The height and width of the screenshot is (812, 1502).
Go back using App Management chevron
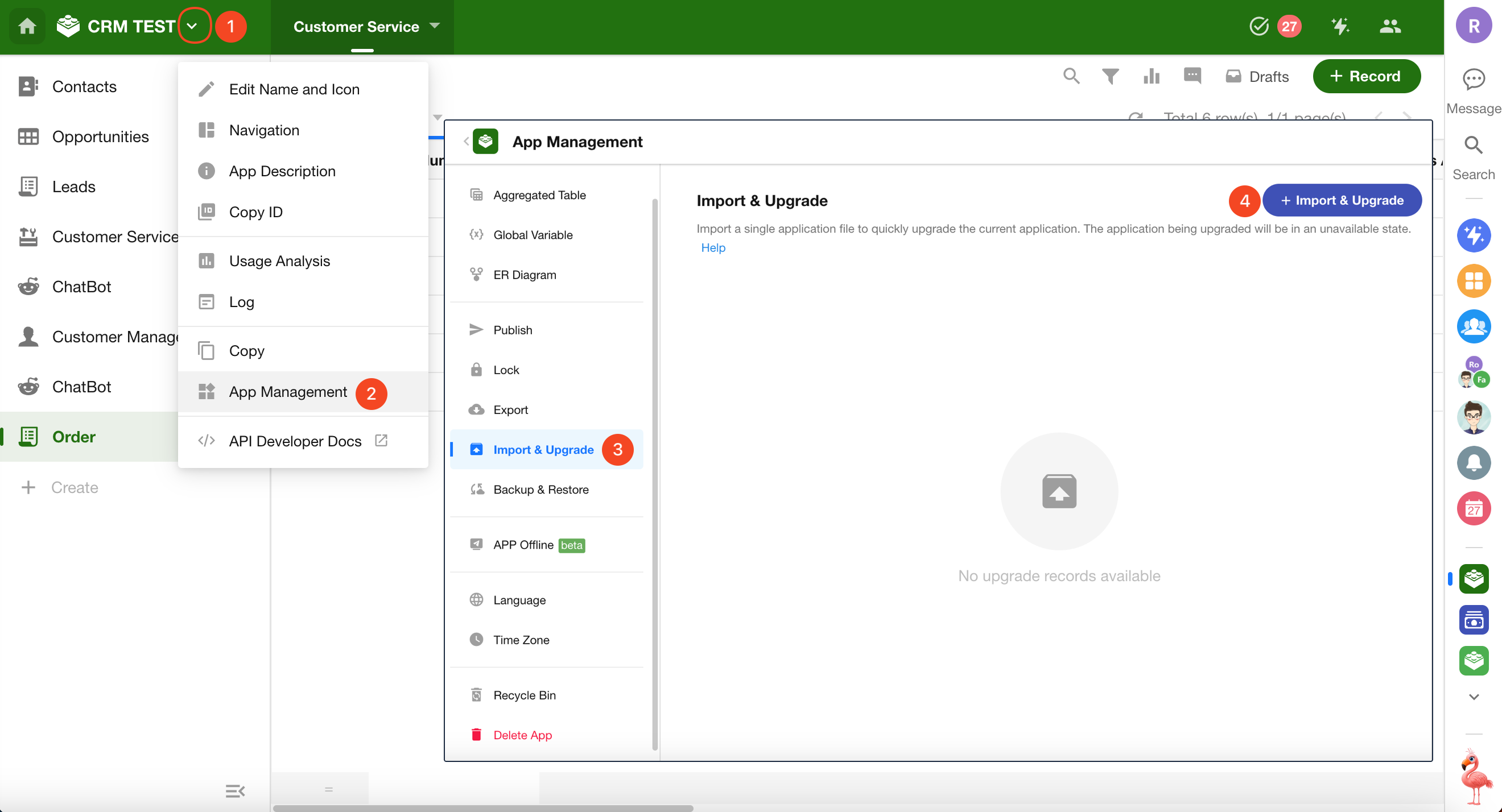466,142
